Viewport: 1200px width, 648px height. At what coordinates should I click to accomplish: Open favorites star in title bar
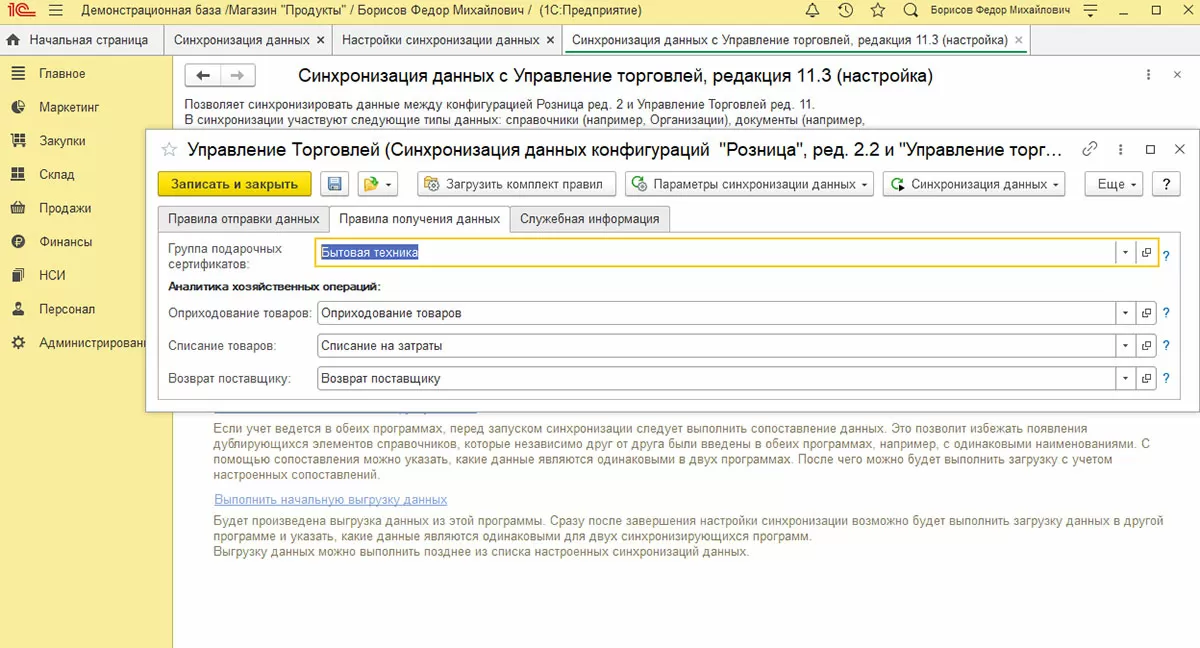tap(878, 11)
